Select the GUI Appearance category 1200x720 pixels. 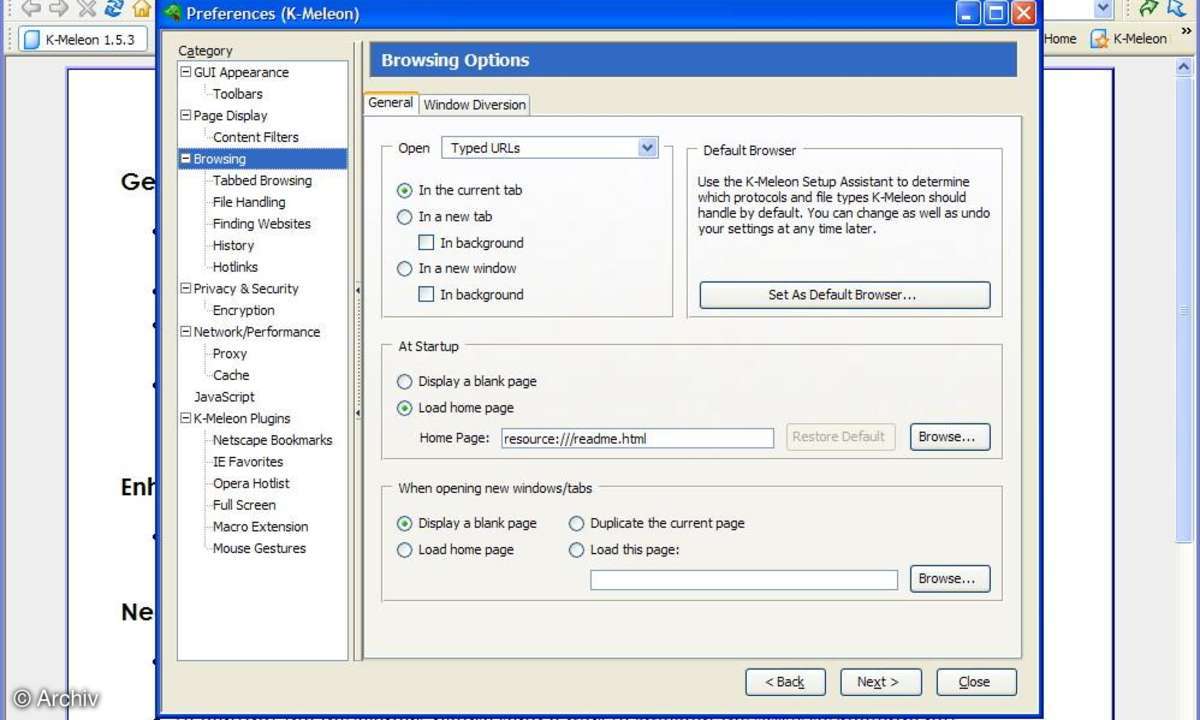click(x=241, y=72)
